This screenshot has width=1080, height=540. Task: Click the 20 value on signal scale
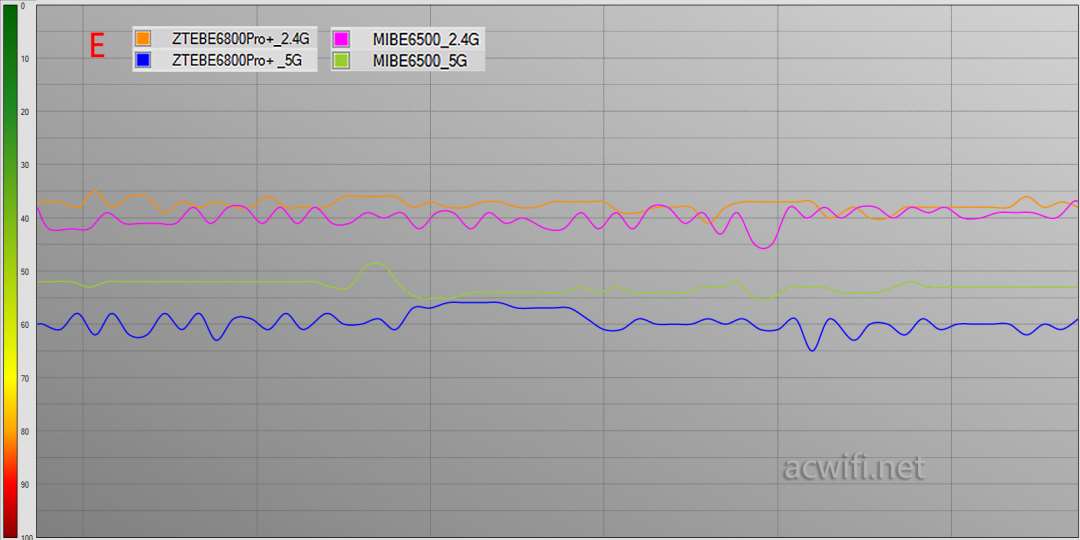(24, 112)
